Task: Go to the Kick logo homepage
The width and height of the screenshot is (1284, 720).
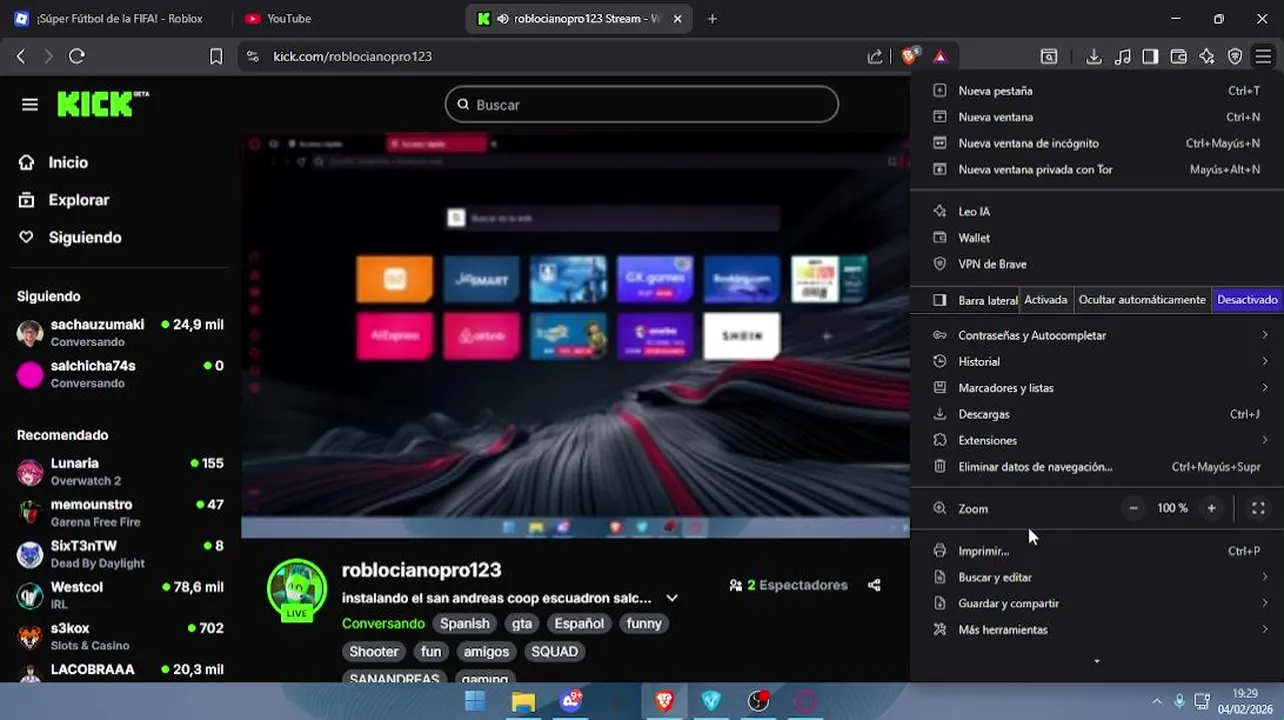Action: pyautogui.click(x=102, y=104)
